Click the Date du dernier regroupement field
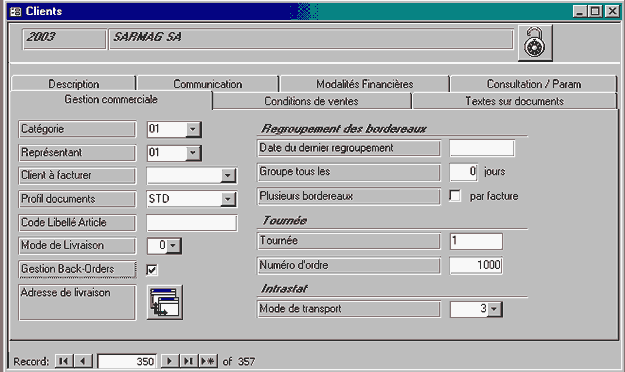The width and height of the screenshot is (625, 372). (482, 148)
